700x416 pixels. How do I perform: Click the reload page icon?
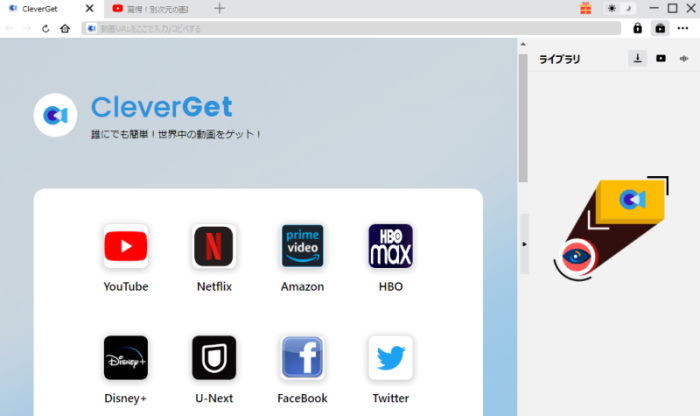[46, 29]
